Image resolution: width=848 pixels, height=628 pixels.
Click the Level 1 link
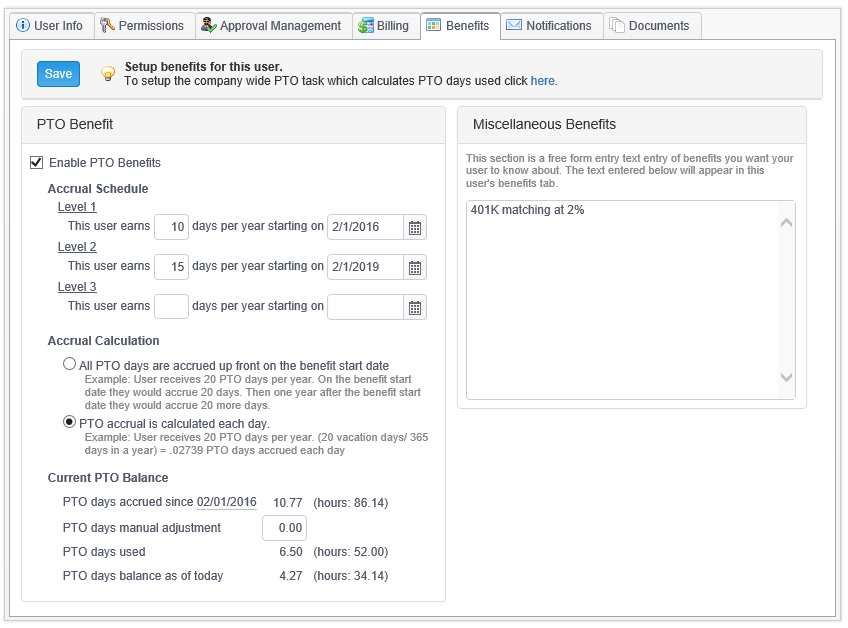pyautogui.click(x=77, y=207)
